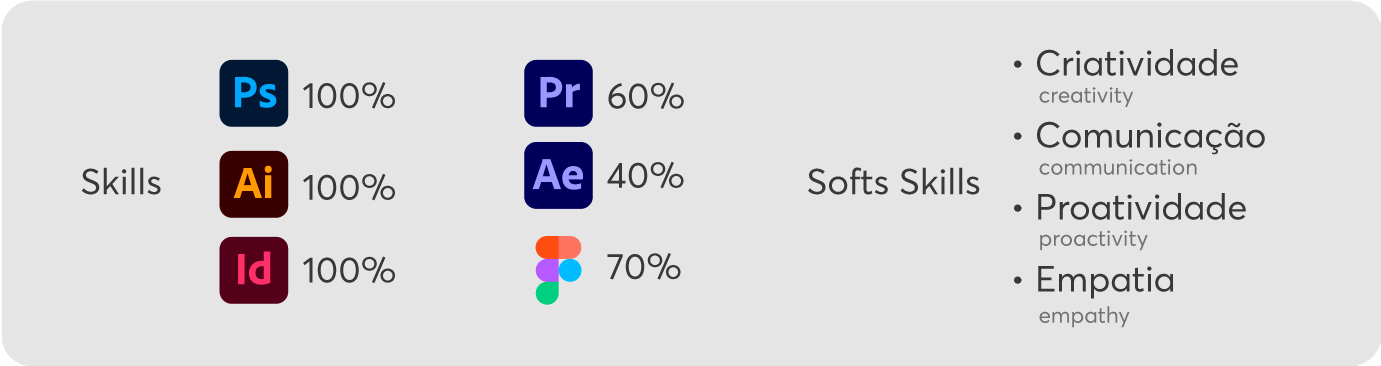Click the Photoshop Ps icon
Viewport: 1381px width, 366px height.
pos(254,93)
